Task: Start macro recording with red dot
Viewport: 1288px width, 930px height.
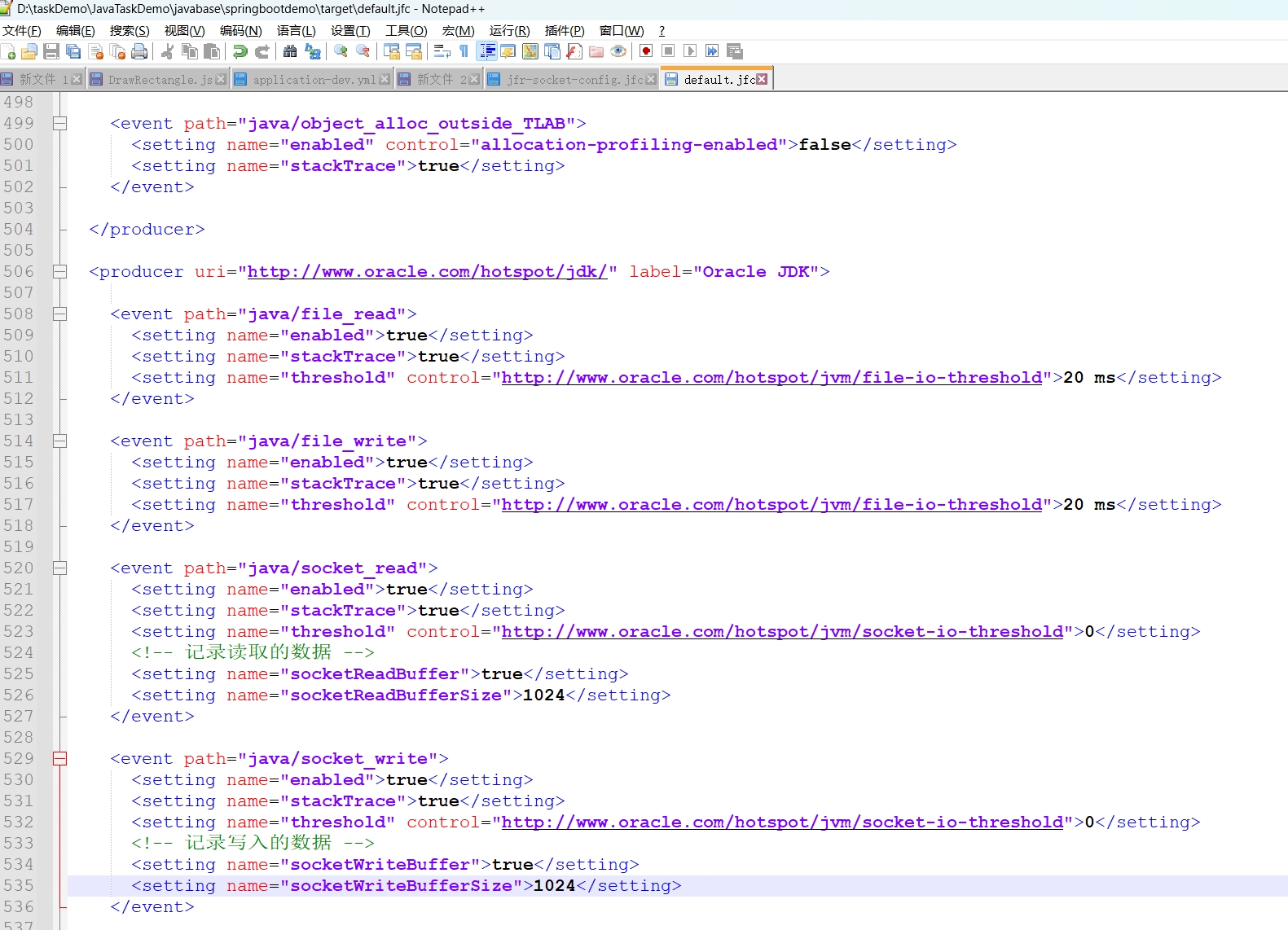Action: [646, 51]
